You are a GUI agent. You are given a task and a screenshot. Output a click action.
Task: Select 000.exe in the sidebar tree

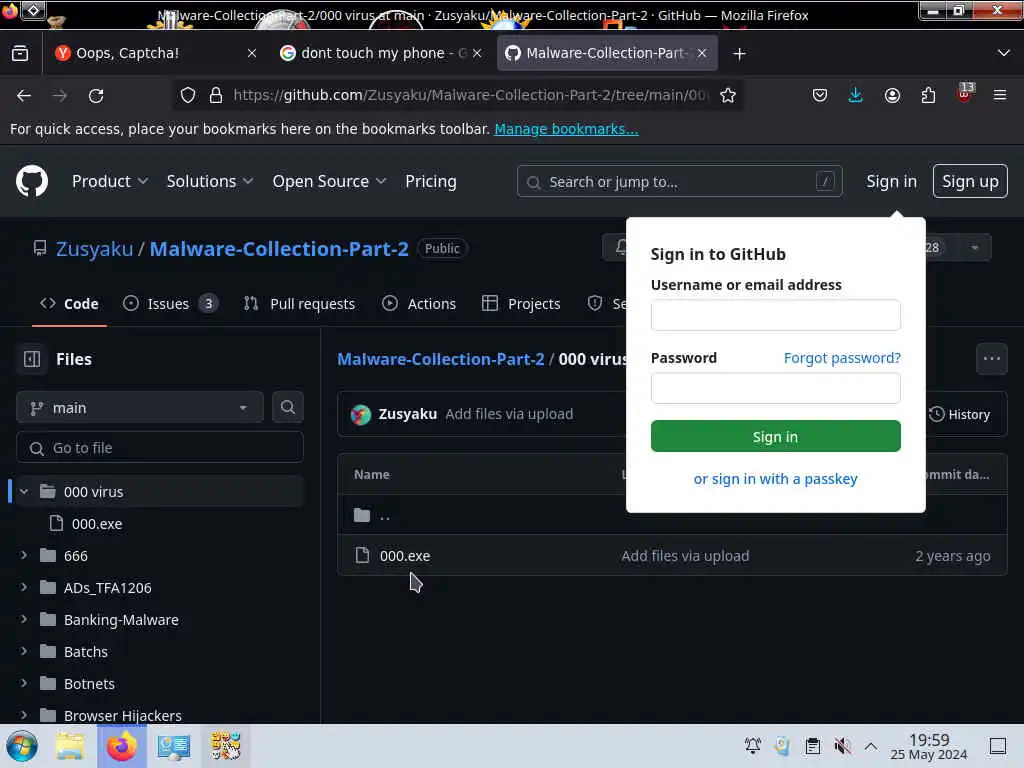point(97,524)
